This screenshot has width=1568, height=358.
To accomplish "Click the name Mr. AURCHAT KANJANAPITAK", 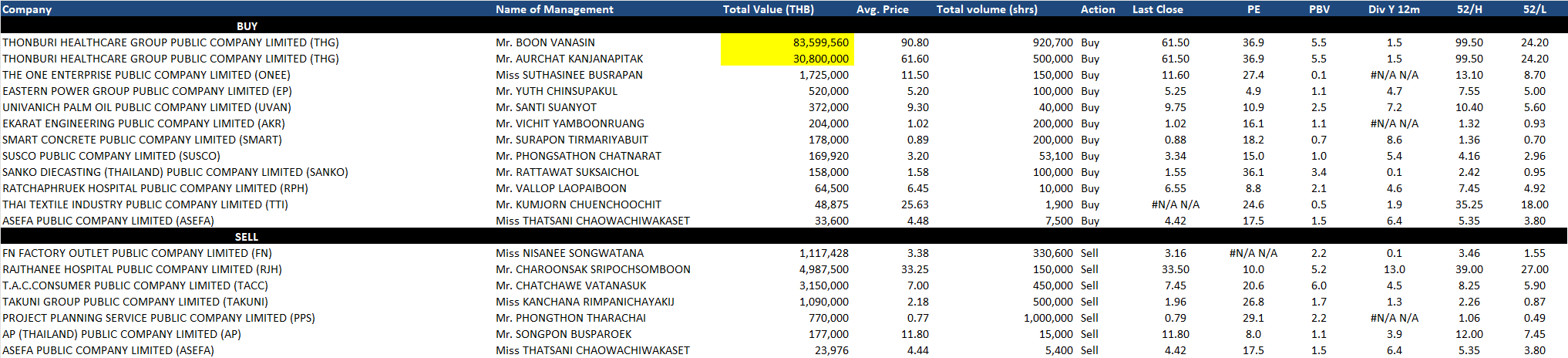I will 569,59.
